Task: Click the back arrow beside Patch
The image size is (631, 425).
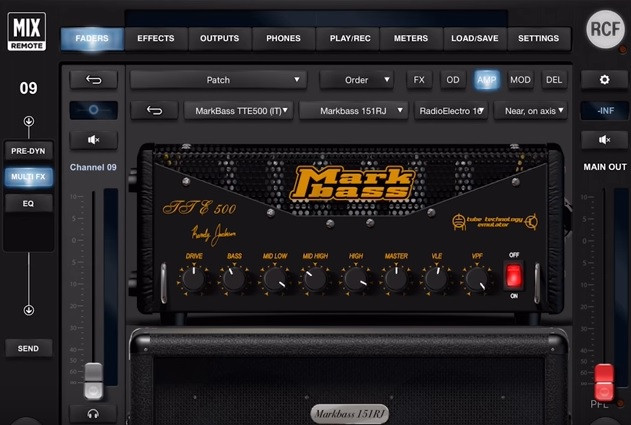Action: 94,80
